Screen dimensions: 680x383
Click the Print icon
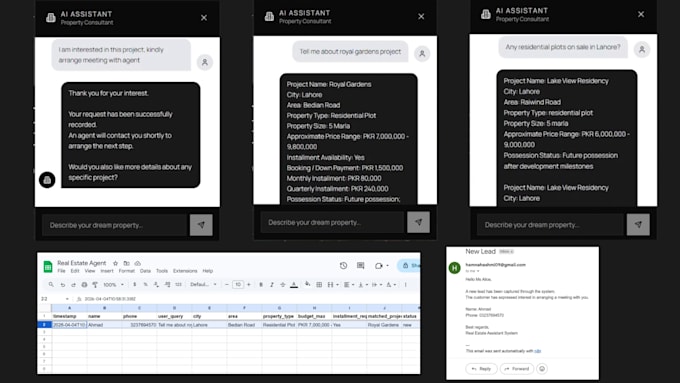click(x=84, y=285)
